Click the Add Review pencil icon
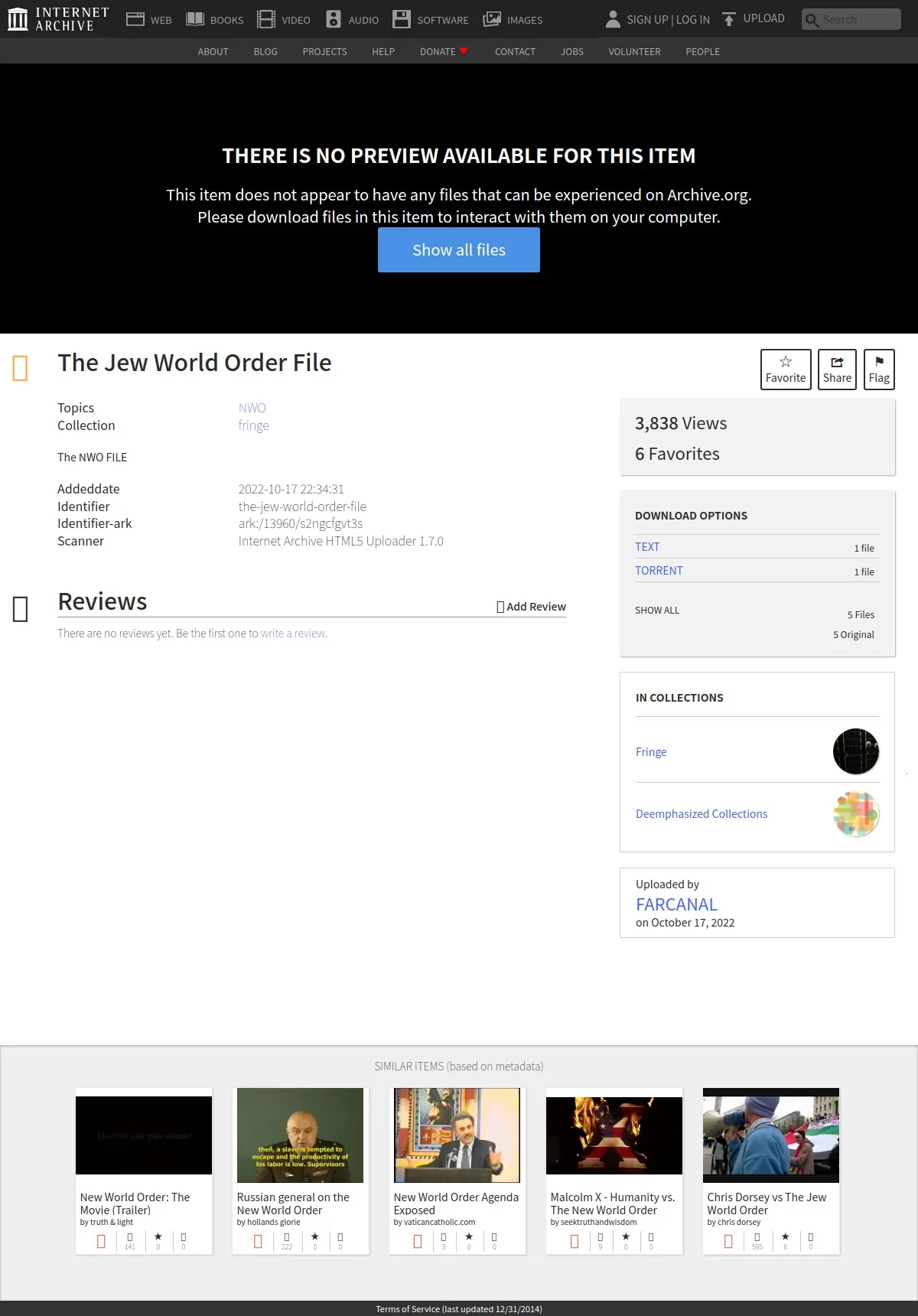918x1316 pixels. (500, 607)
